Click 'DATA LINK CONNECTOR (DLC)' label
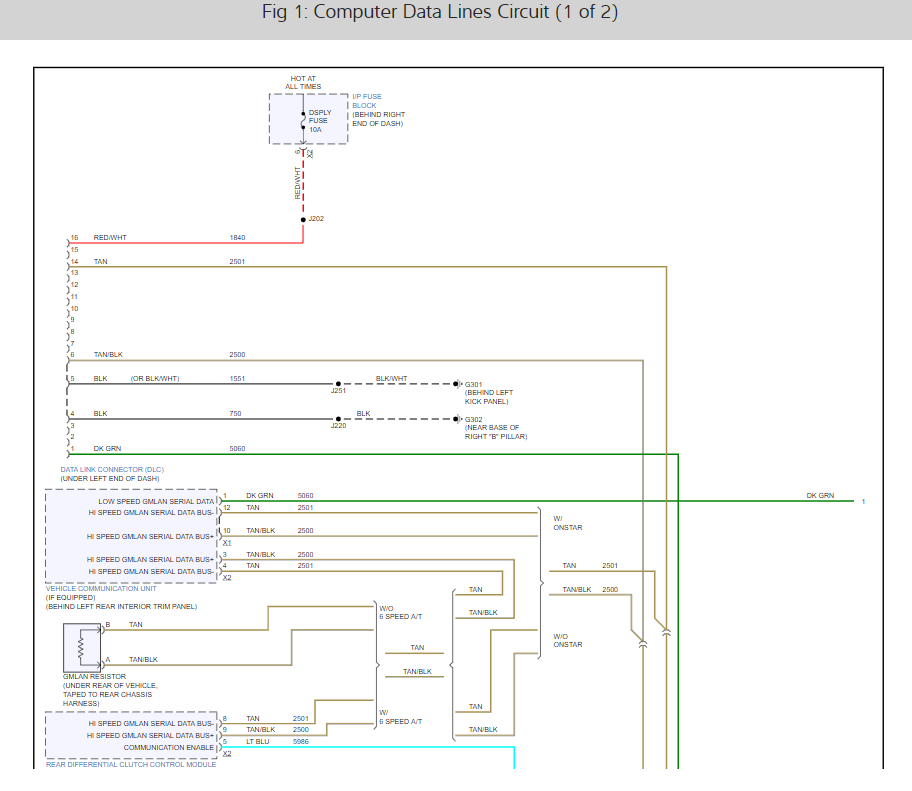This screenshot has height=791, width=912. [x=112, y=469]
